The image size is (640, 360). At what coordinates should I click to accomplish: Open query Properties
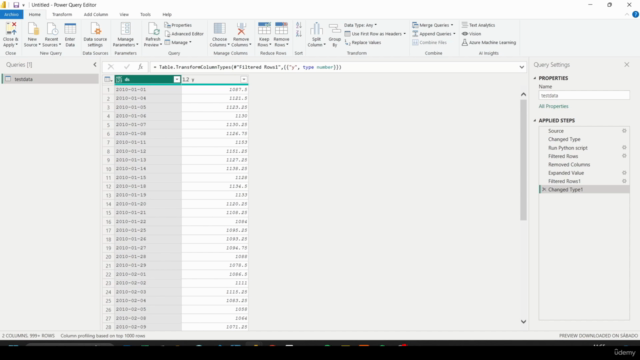[x=178, y=25]
